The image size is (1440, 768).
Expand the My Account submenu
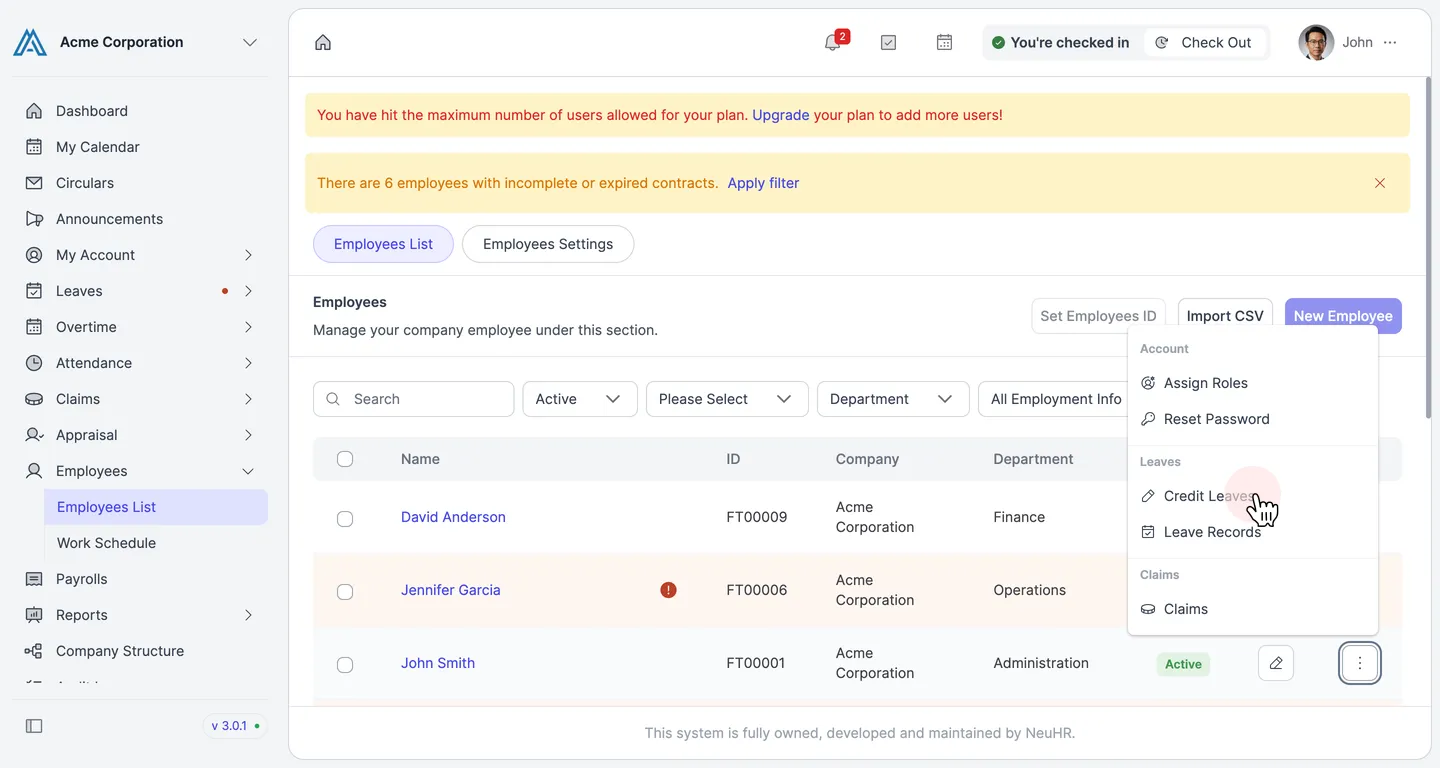pyautogui.click(x=248, y=255)
